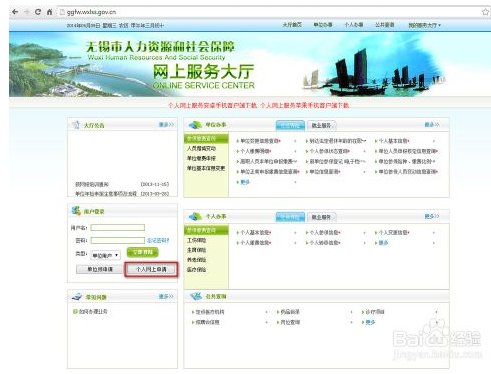Viewport: 491px width, 374px height.
Task: Open 个人基本信息 in the 个人办事 list
Action: [x=256, y=233]
